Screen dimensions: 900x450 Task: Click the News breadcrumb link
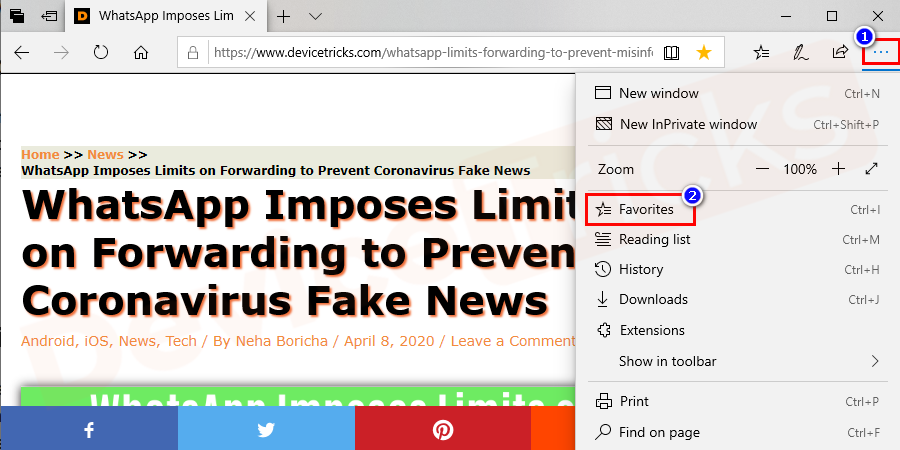coord(105,154)
